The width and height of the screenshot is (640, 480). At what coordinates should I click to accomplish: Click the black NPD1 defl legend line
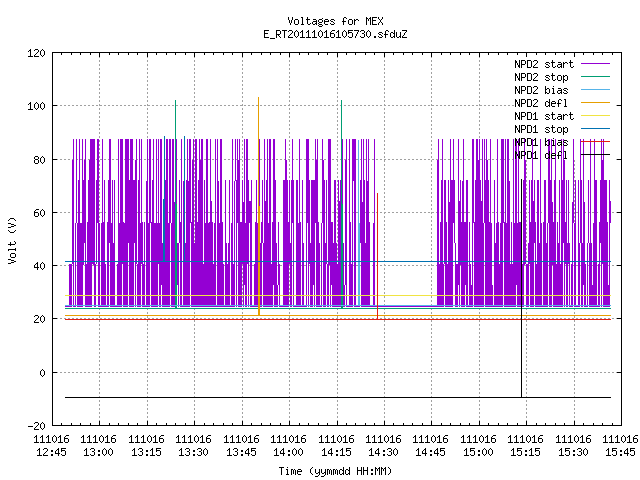click(x=595, y=155)
